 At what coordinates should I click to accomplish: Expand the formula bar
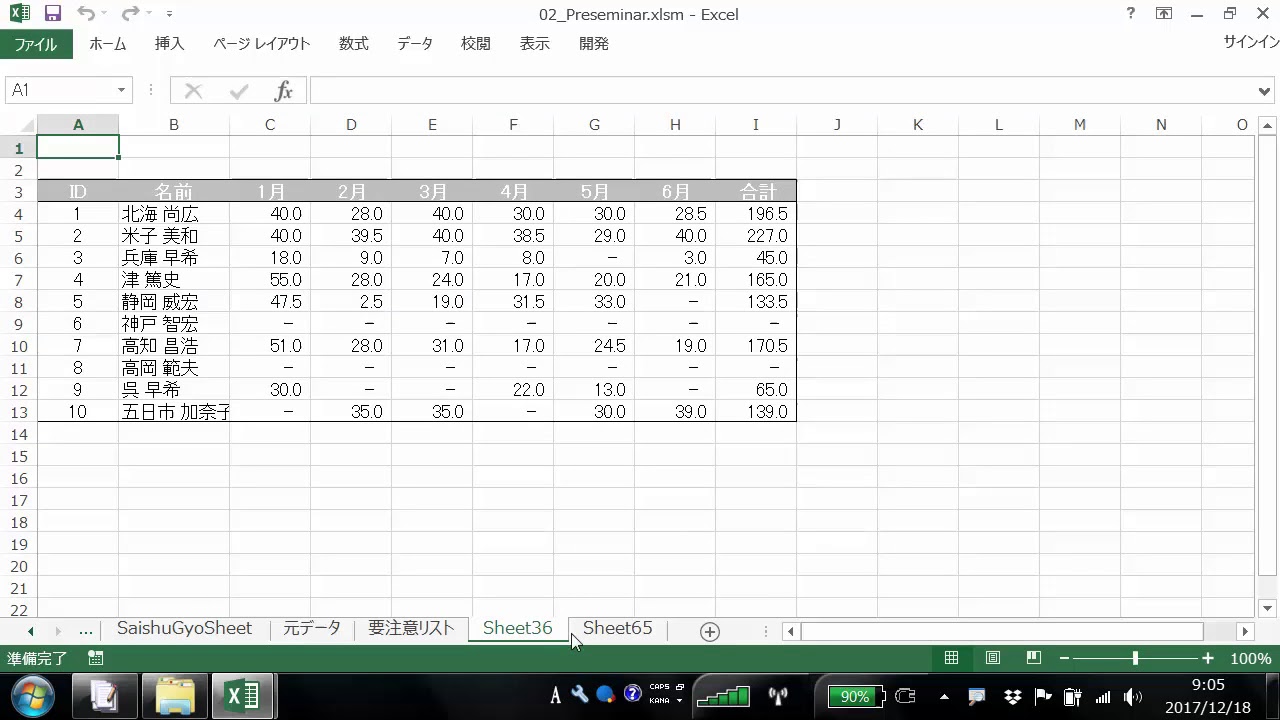click(1265, 91)
